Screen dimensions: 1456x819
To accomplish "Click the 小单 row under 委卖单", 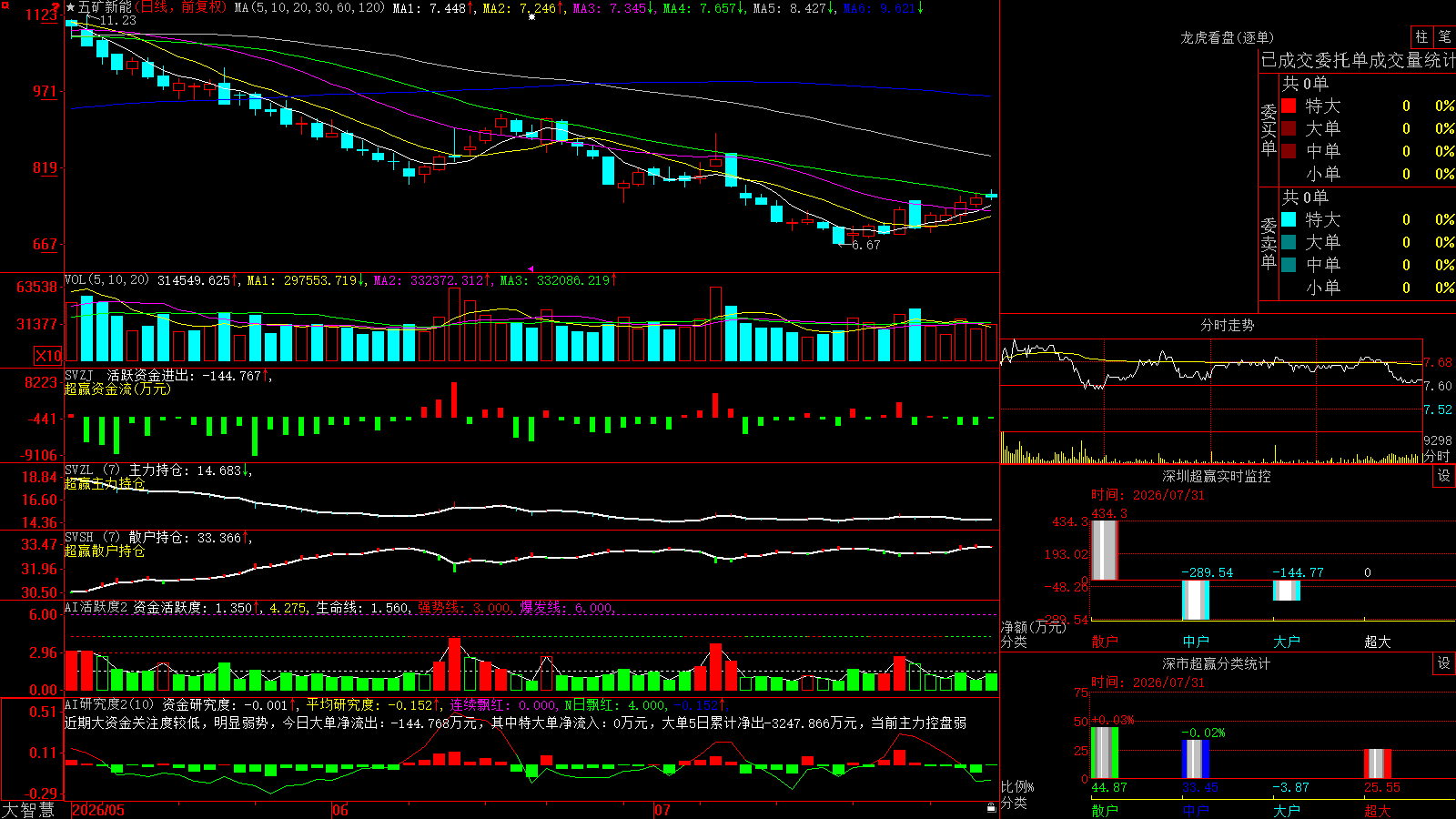I will click(1368, 288).
